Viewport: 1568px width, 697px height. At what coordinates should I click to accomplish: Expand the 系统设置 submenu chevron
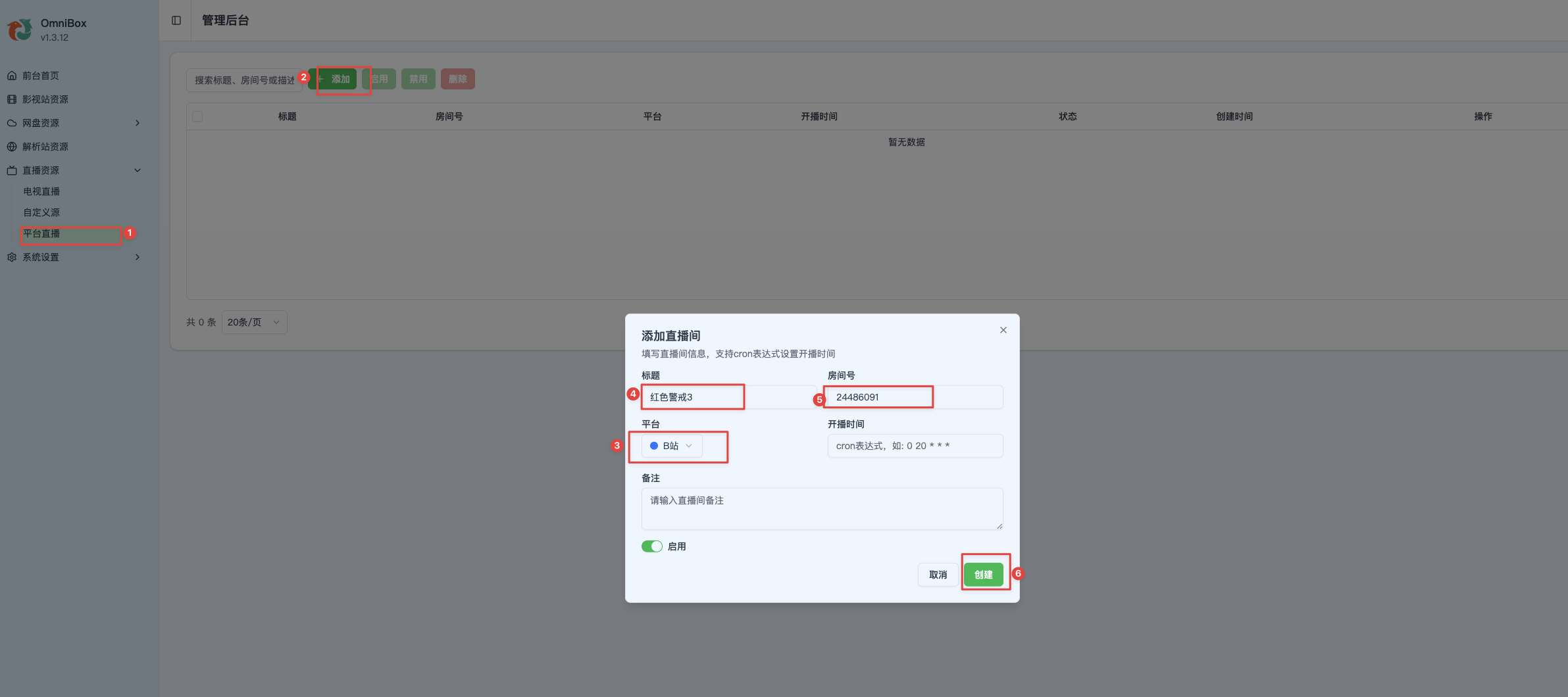pyautogui.click(x=138, y=257)
